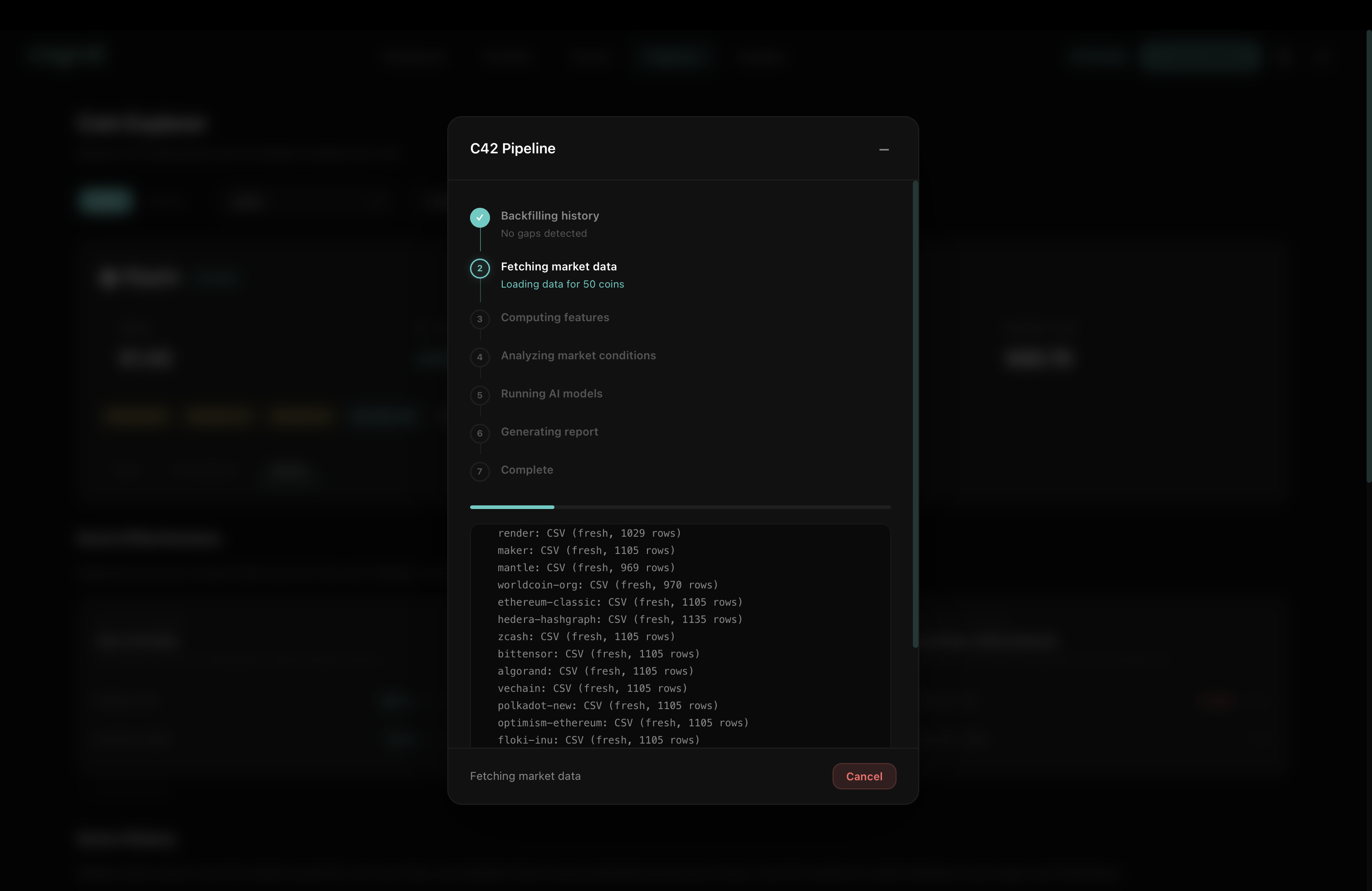Cancel the running pipeline
Screen dimensions: 1372x891
tap(863, 776)
